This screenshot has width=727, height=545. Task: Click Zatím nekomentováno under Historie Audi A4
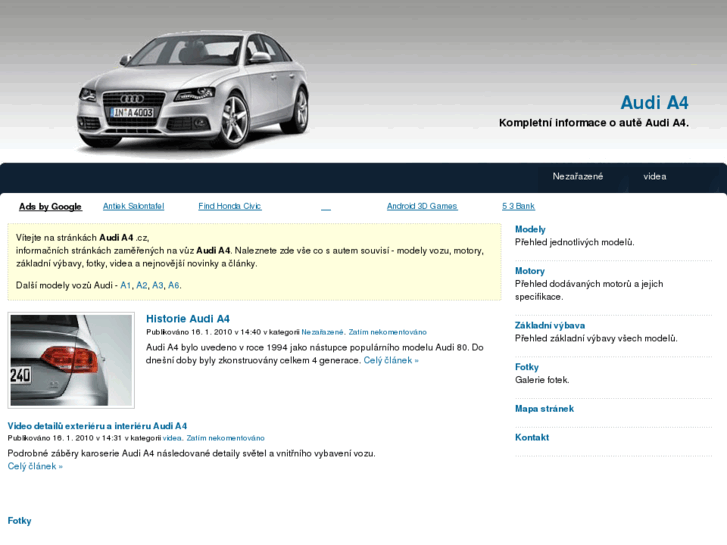[x=388, y=332]
